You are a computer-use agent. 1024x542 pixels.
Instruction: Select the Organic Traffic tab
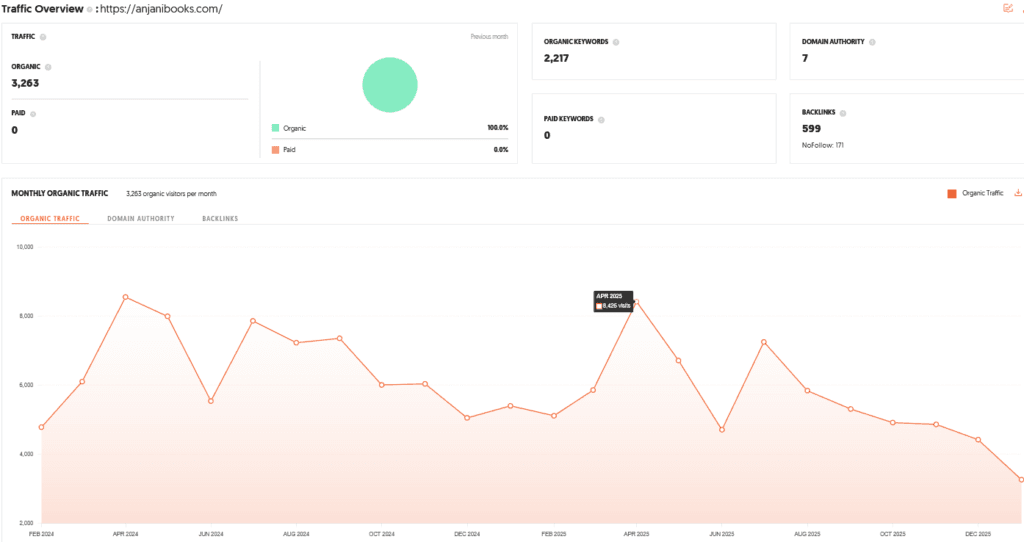pos(50,218)
